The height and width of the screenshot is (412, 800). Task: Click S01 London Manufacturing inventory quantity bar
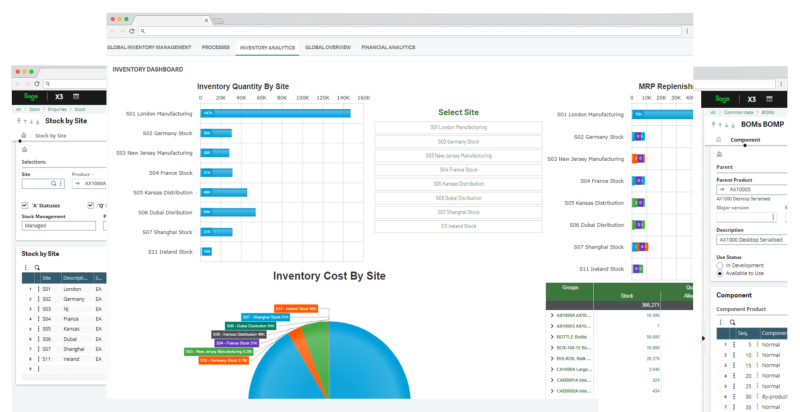point(276,113)
